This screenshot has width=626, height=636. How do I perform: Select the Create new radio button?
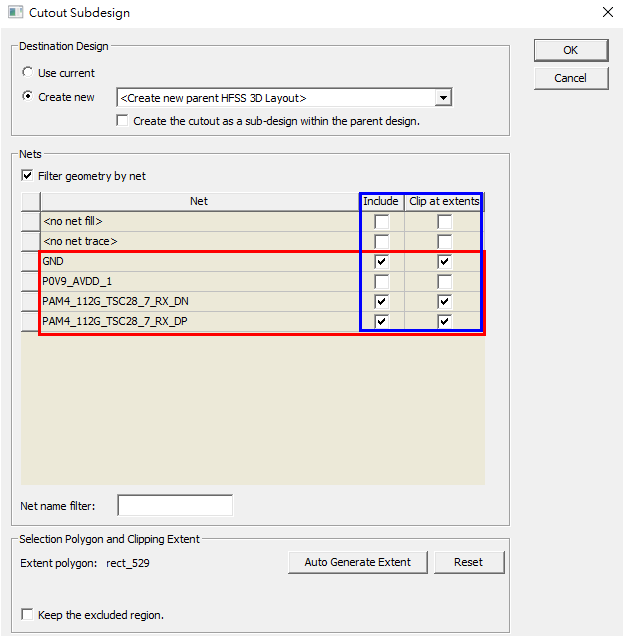coord(28,97)
